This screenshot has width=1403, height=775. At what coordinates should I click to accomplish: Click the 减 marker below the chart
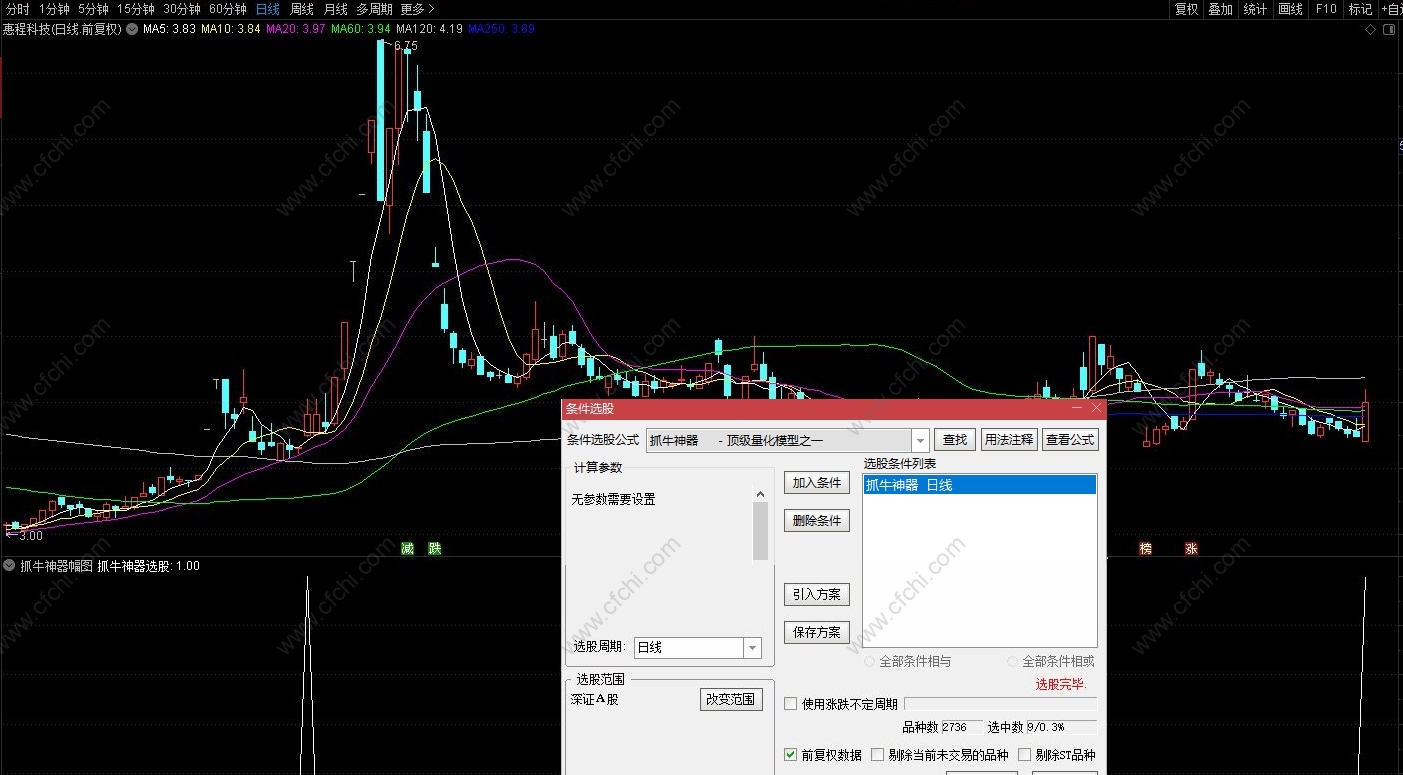point(407,549)
